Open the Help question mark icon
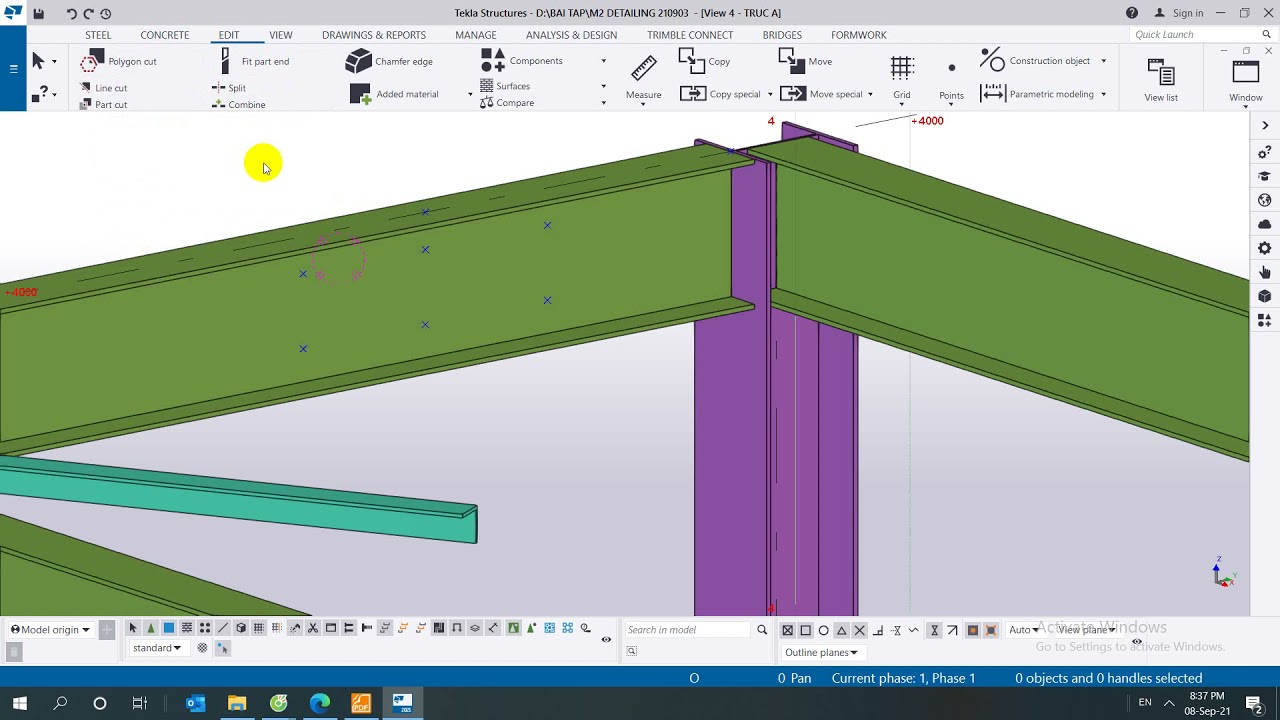1280x720 pixels. coord(1132,13)
